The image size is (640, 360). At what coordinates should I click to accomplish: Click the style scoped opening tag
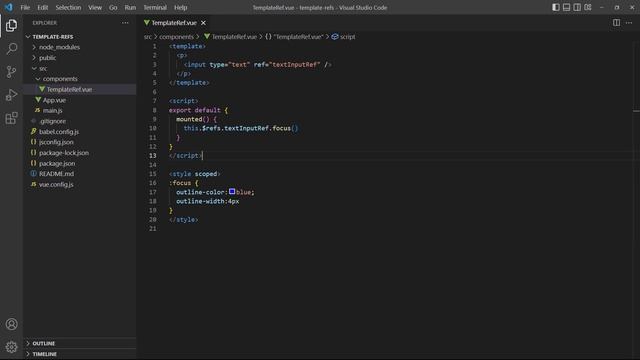coord(195,174)
